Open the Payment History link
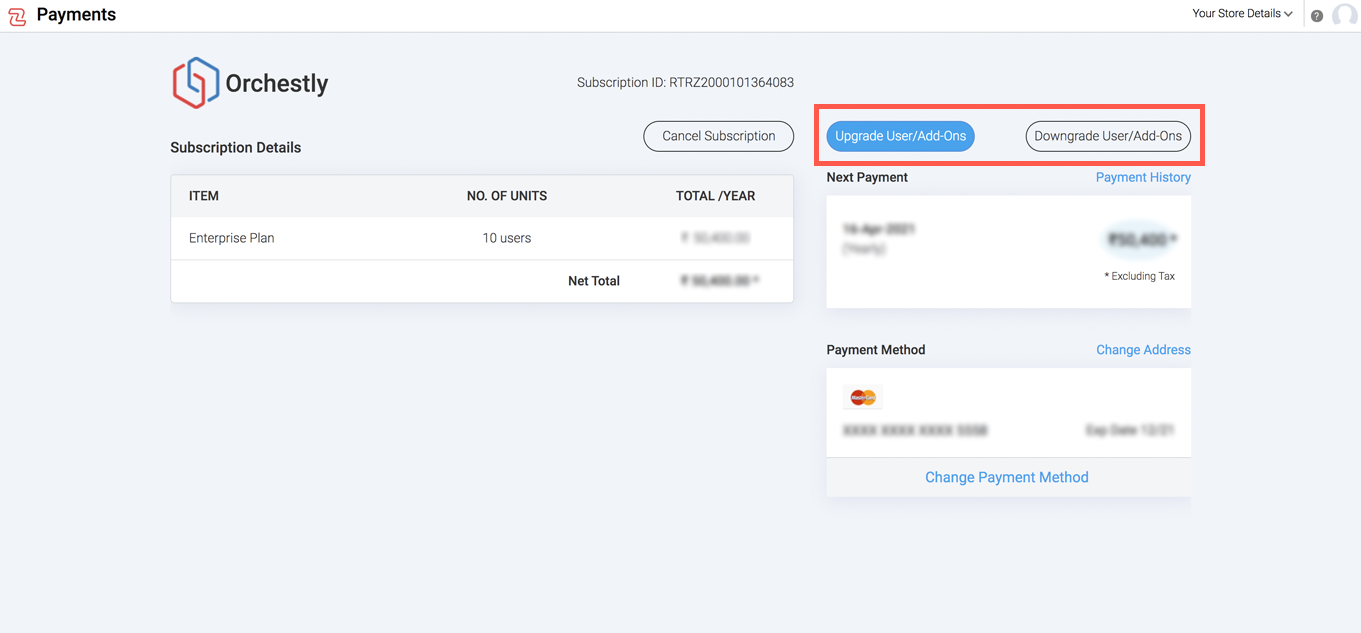 pyautogui.click(x=1143, y=177)
